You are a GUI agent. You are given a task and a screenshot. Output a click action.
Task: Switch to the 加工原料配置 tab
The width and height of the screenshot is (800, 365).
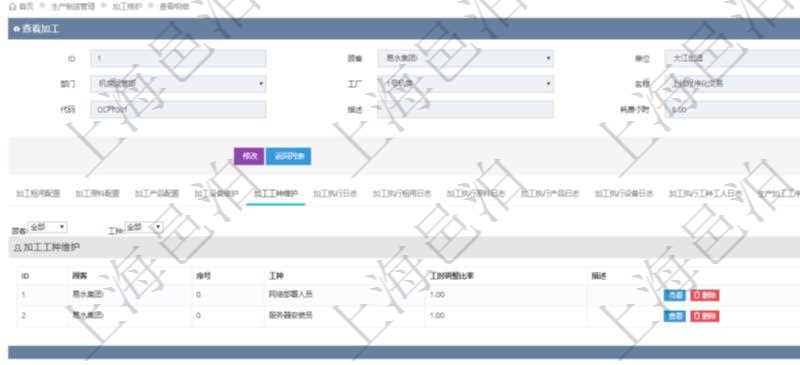point(97,194)
